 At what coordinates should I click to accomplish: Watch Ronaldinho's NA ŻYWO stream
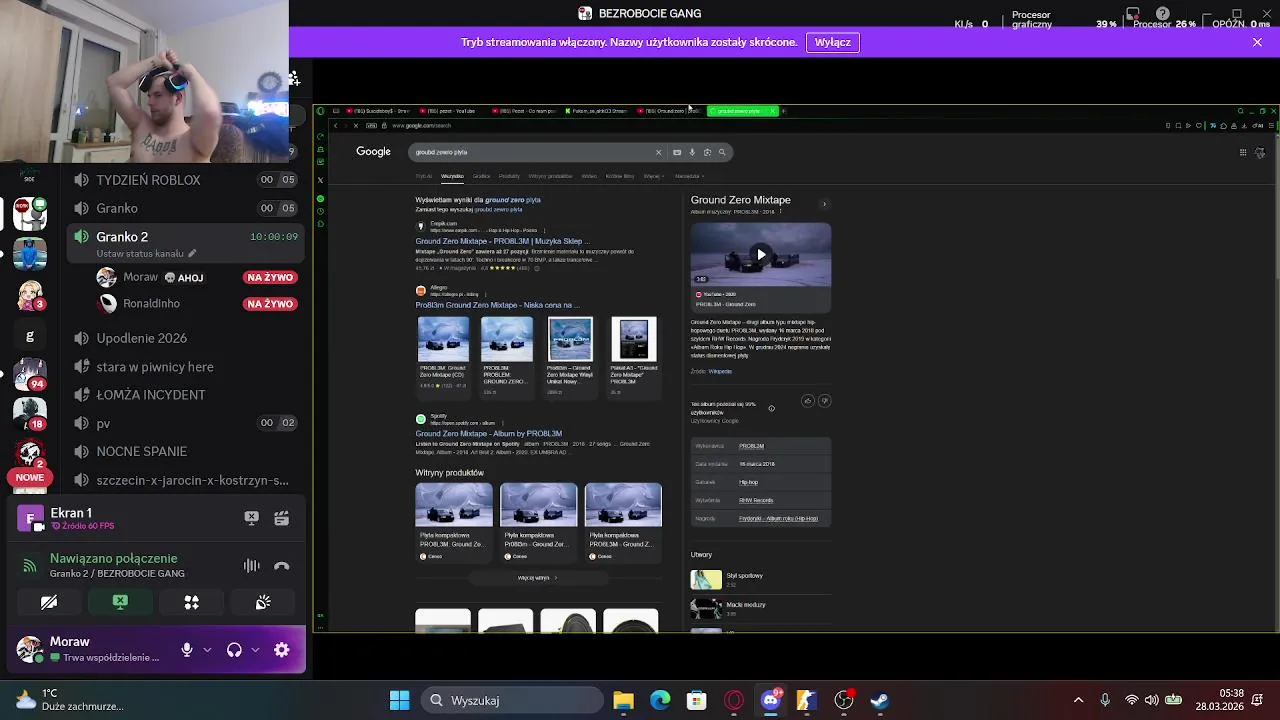pos(270,304)
